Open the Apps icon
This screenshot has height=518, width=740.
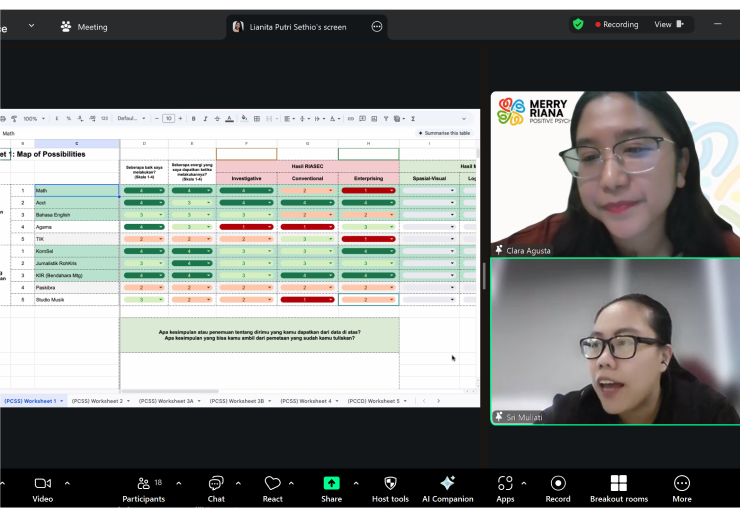[505, 484]
